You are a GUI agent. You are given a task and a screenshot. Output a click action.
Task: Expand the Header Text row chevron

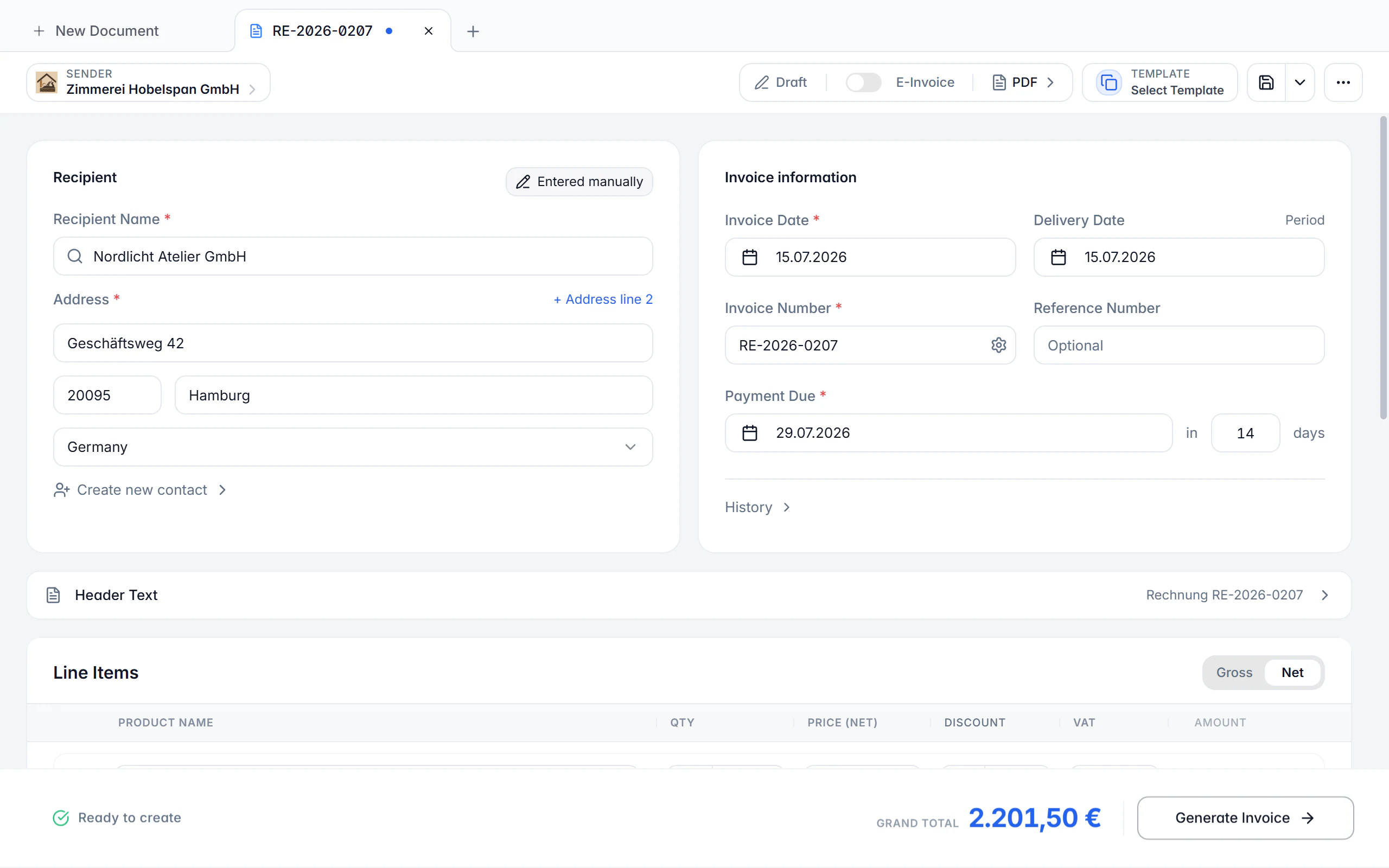[1325, 595]
